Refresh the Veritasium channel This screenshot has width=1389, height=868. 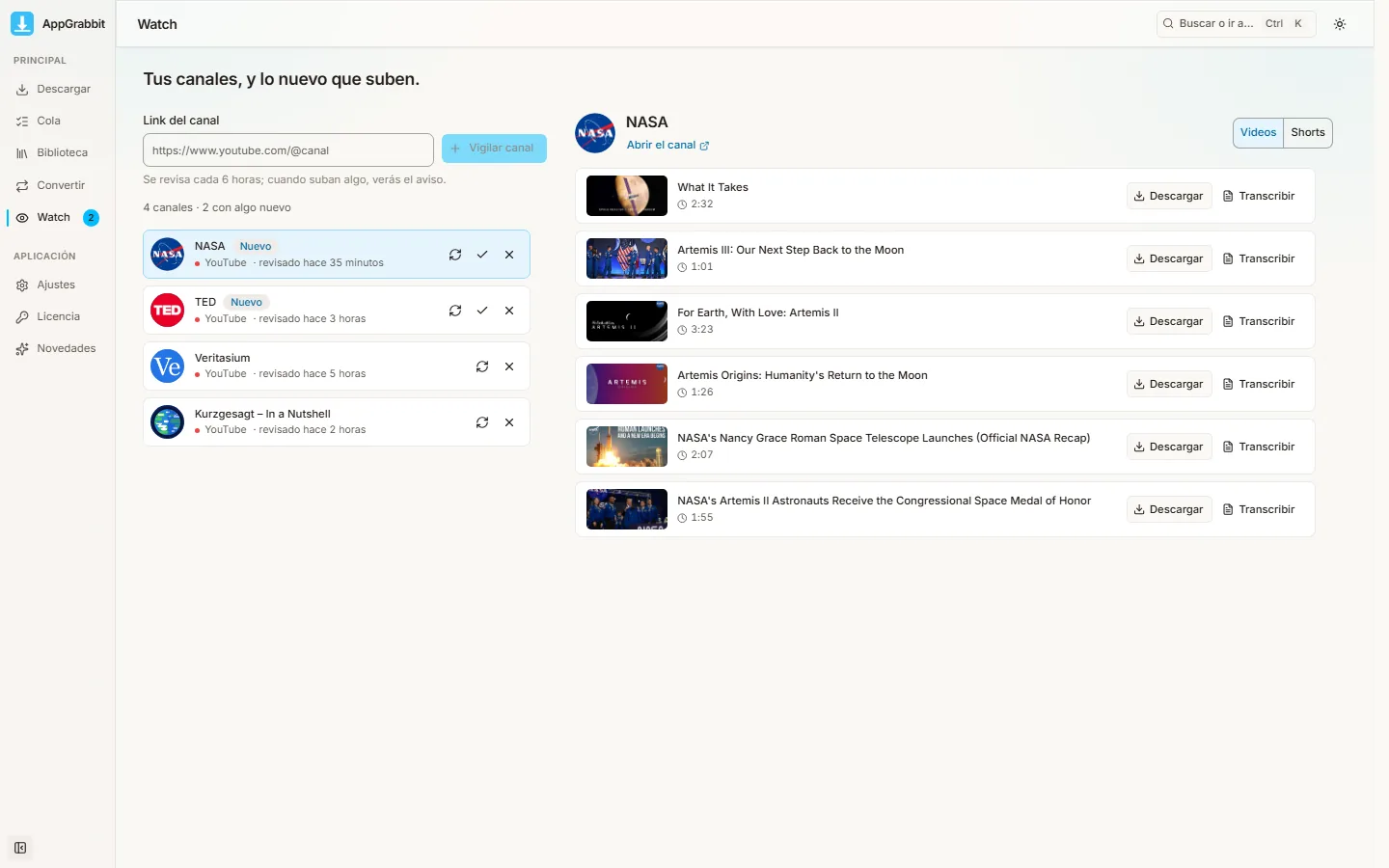click(482, 366)
